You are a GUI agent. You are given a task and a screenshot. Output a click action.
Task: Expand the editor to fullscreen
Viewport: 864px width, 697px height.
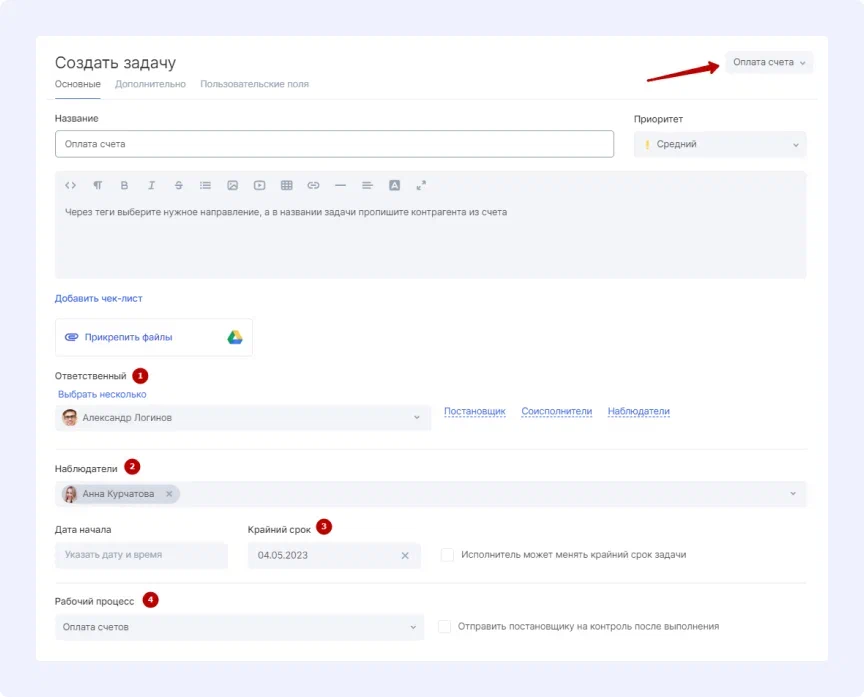421,185
